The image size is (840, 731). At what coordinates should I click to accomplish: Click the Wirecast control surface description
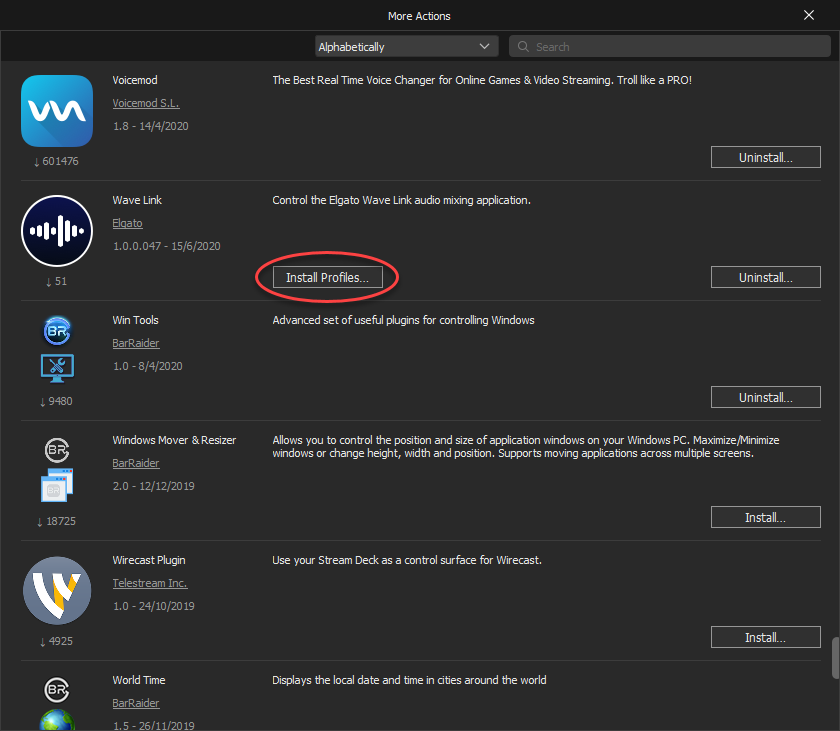point(407,560)
